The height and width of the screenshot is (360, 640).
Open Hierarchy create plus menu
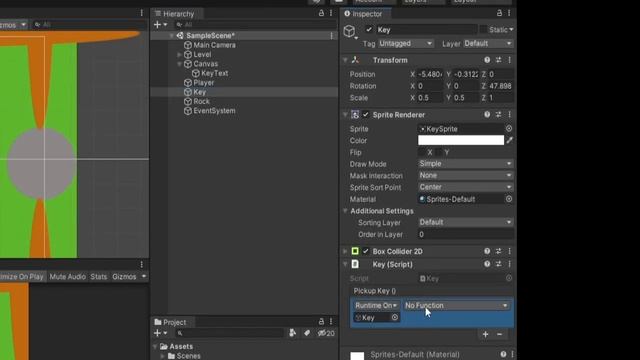click(160, 25)
